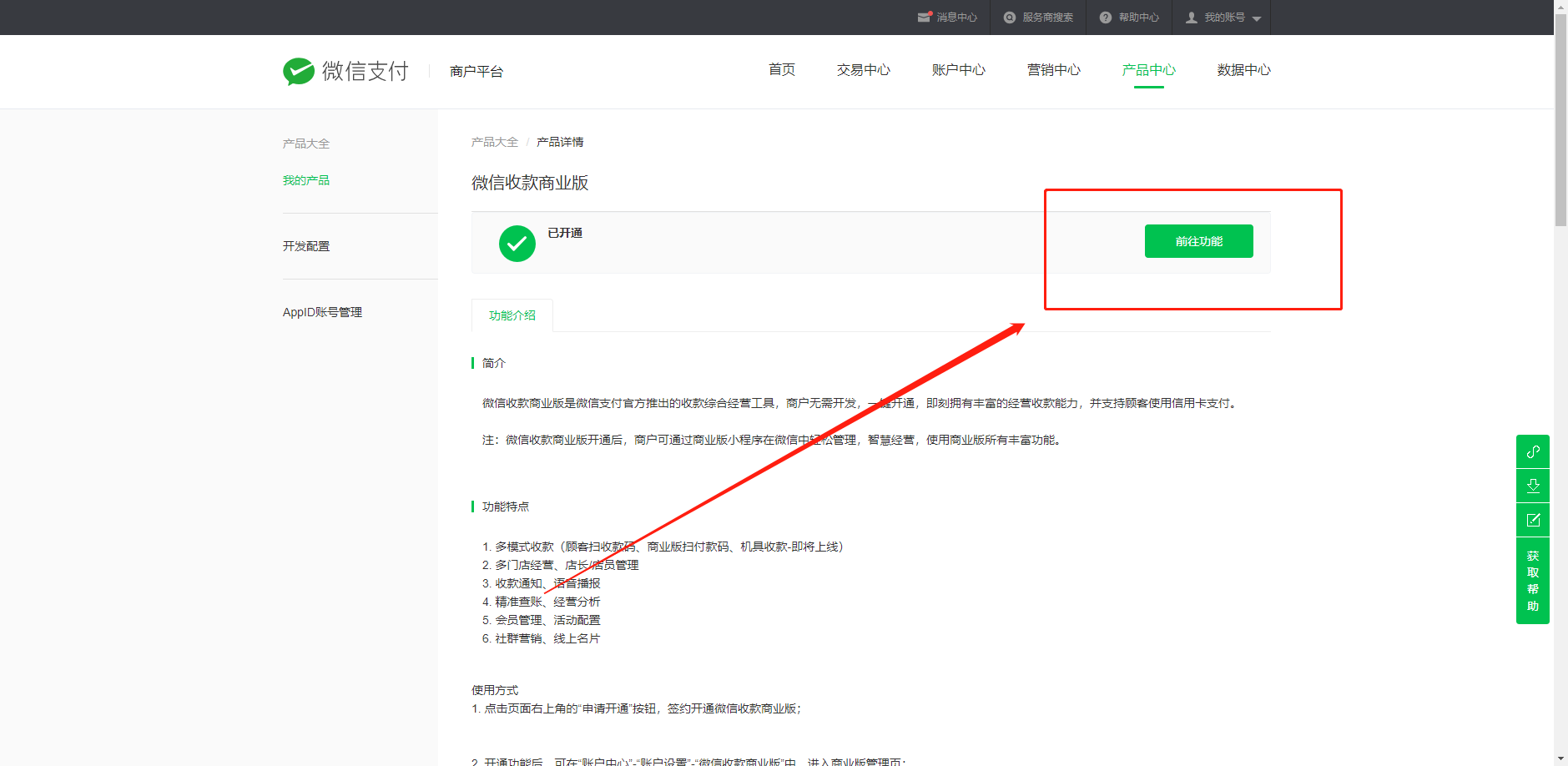Expand the 我的账号 dropdown arrow

pos(1257,18)
